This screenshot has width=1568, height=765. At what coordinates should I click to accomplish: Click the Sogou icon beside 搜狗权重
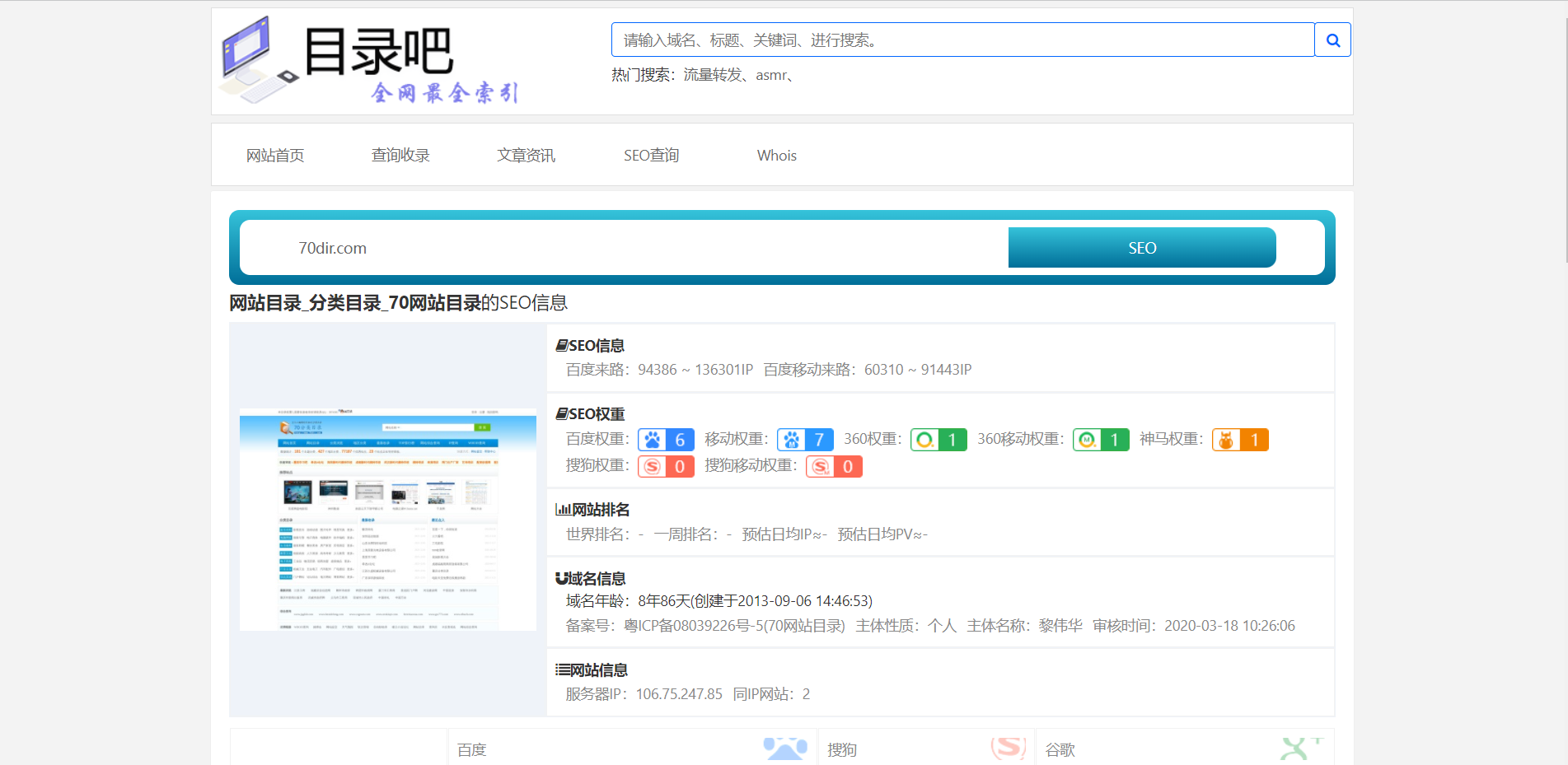pos(653,467)
